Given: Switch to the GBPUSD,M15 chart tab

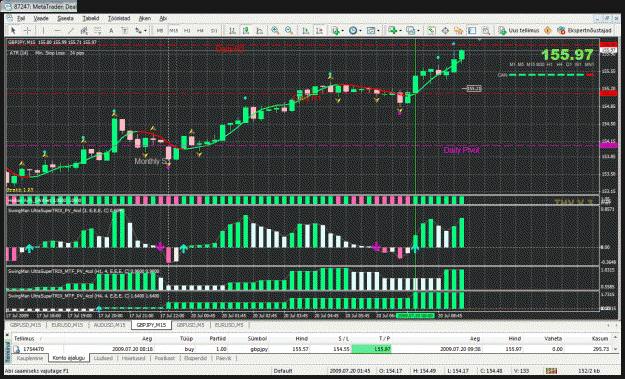Looking at the screenshot, I should tap(26, 325).
